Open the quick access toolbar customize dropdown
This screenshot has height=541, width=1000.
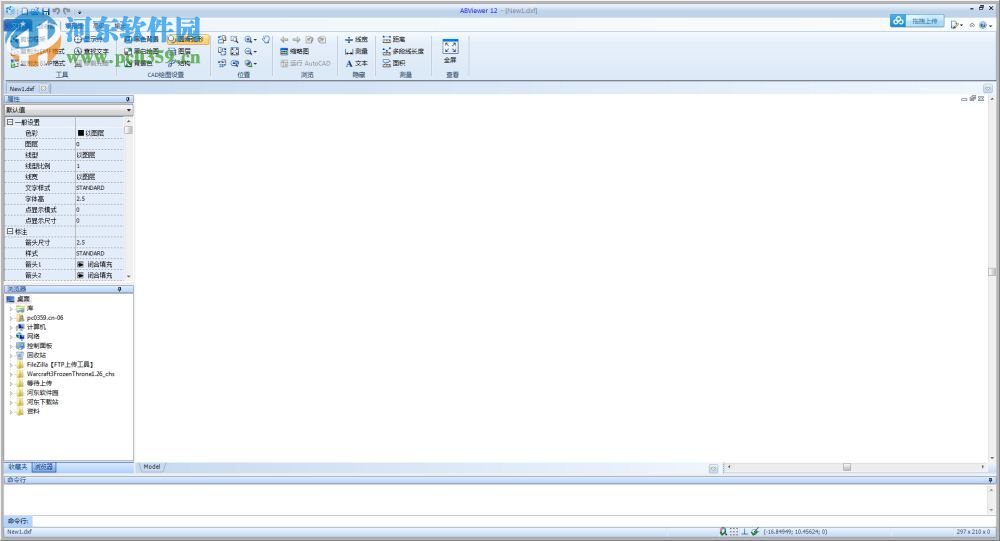(79, 12)
